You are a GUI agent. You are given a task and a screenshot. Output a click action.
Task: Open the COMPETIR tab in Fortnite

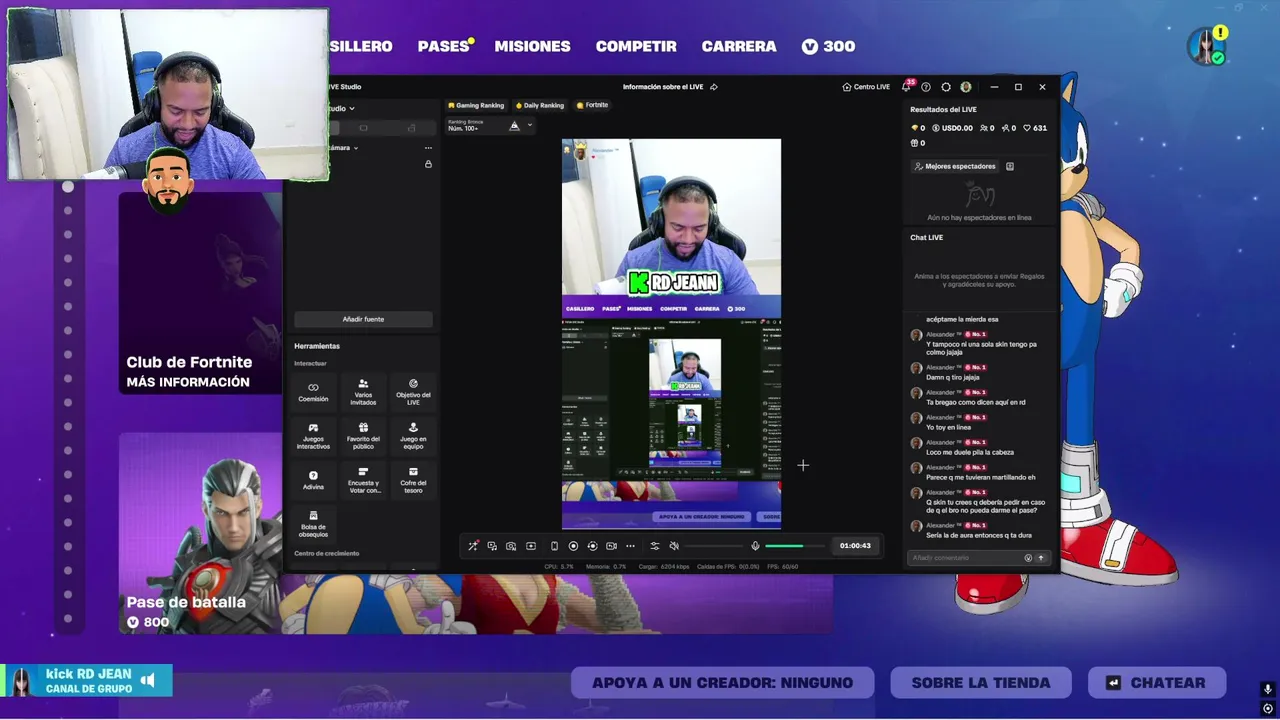(636, 46)
